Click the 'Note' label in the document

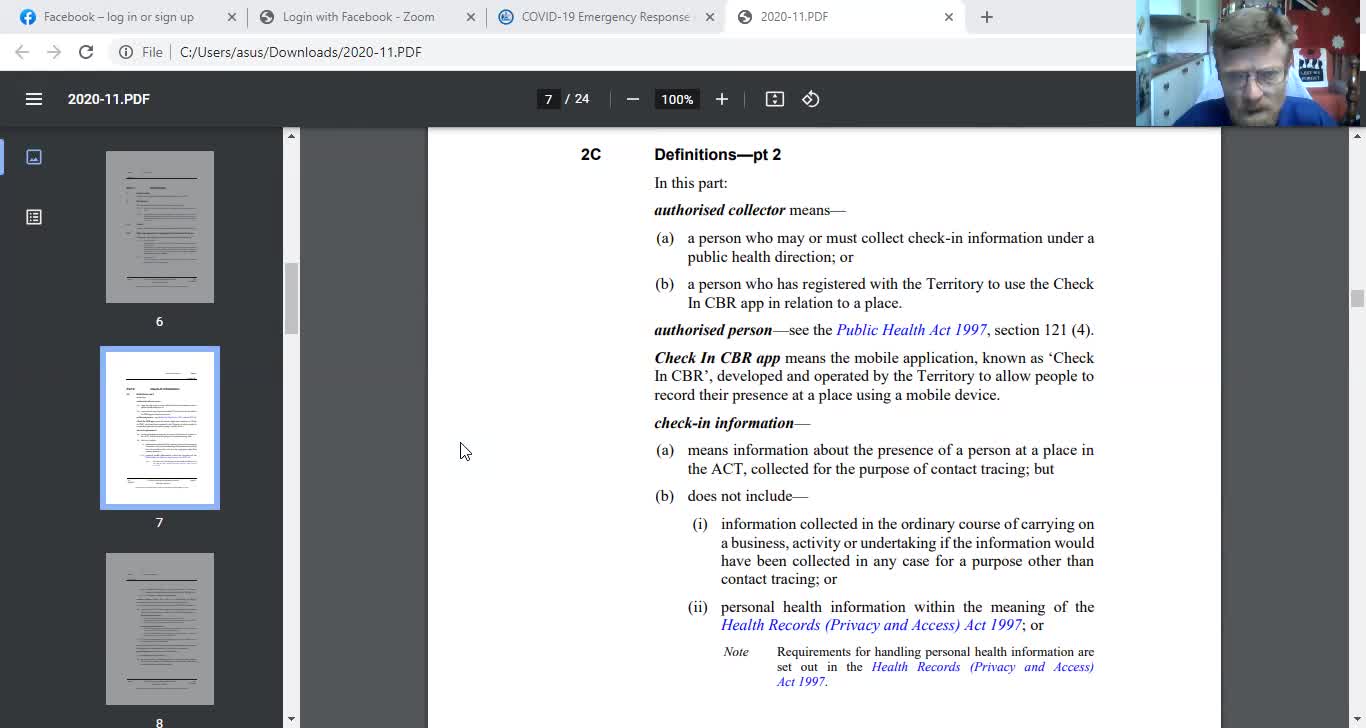[x=736, y=652]
